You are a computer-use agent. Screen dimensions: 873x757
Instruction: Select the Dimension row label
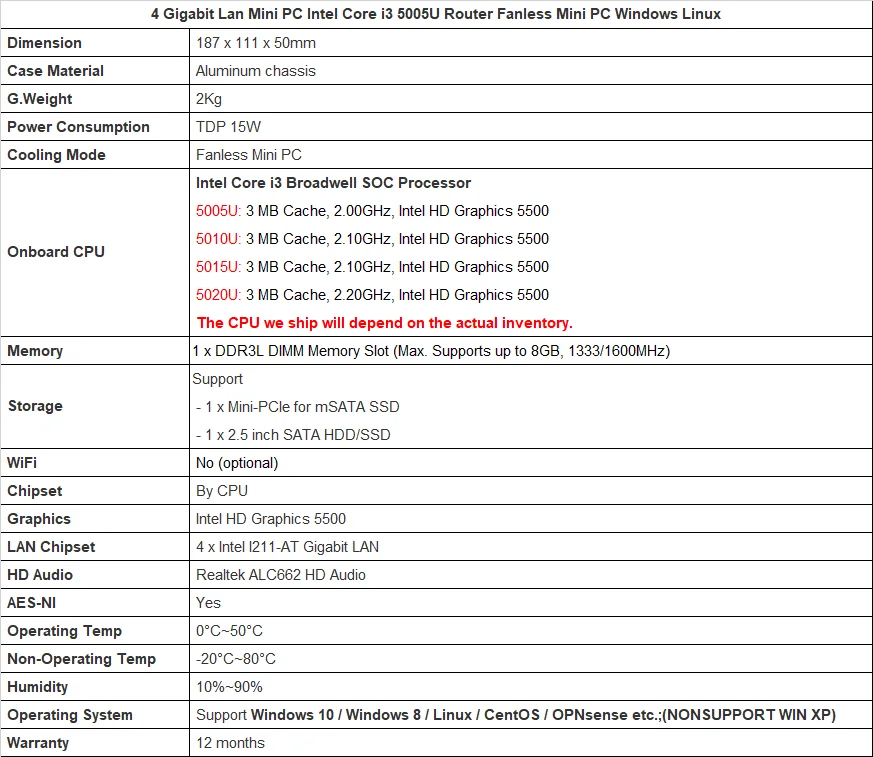click(45, 43)
